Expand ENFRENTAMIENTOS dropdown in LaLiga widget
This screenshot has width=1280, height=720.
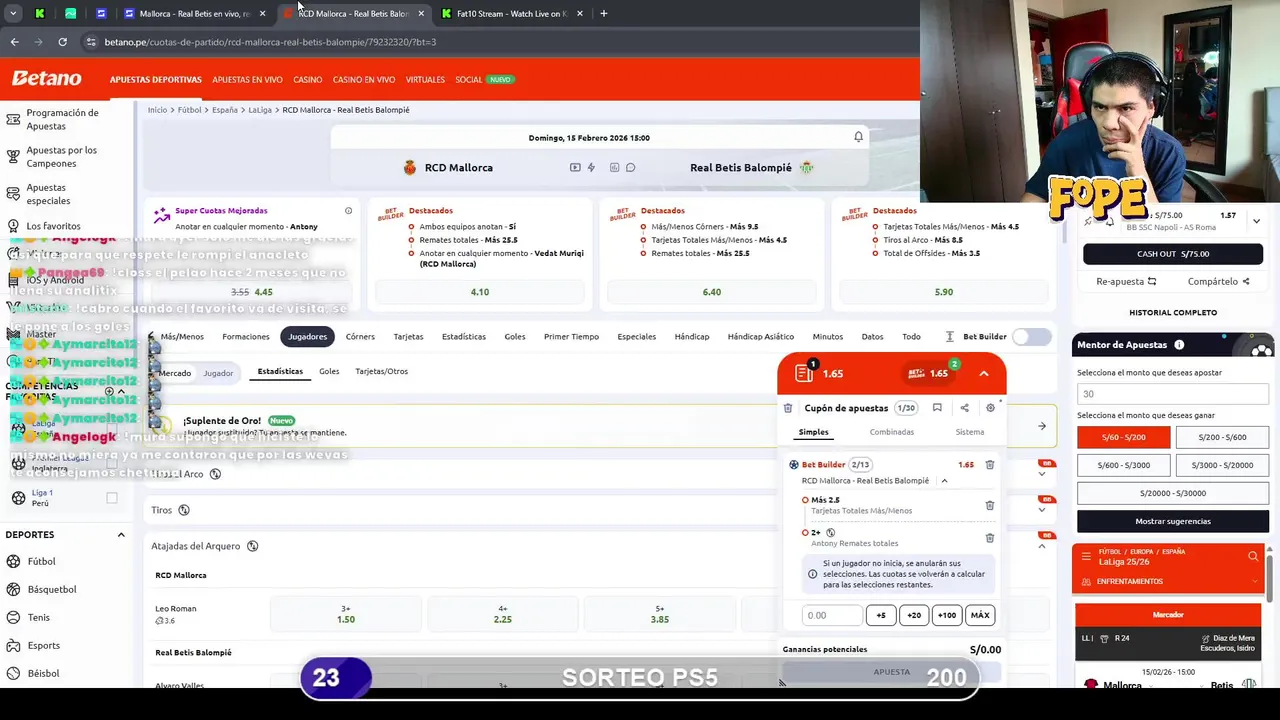tap(1255, 581)
